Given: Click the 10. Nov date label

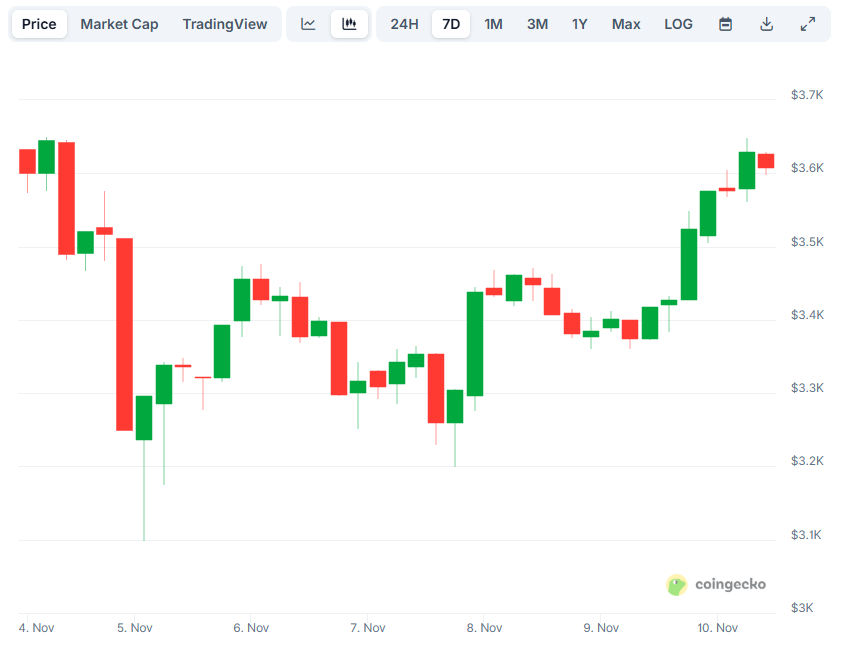Looking at the screenshot, I should coord(717,627).
